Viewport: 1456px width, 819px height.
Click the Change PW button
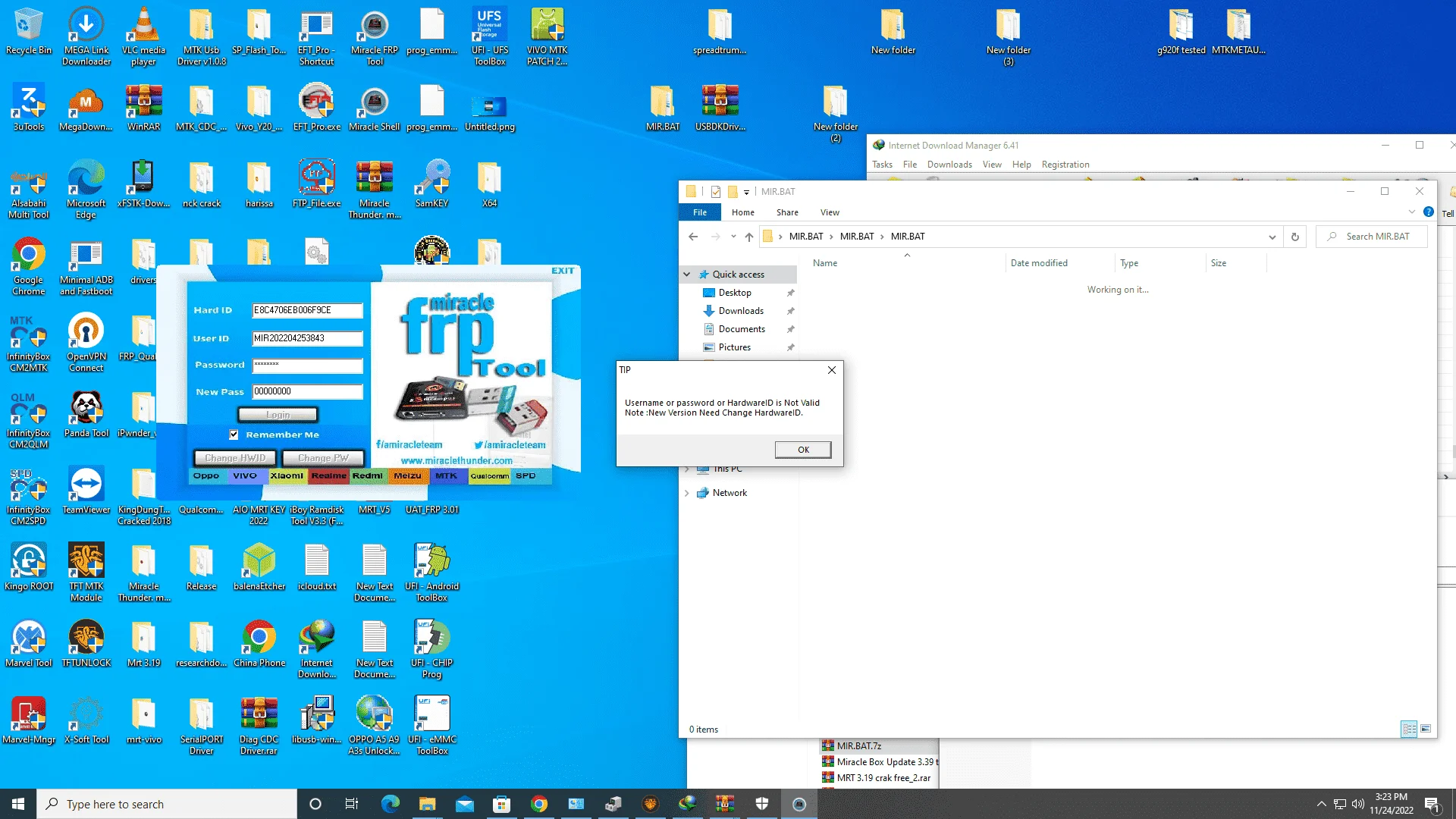click(x=323, y=458)
